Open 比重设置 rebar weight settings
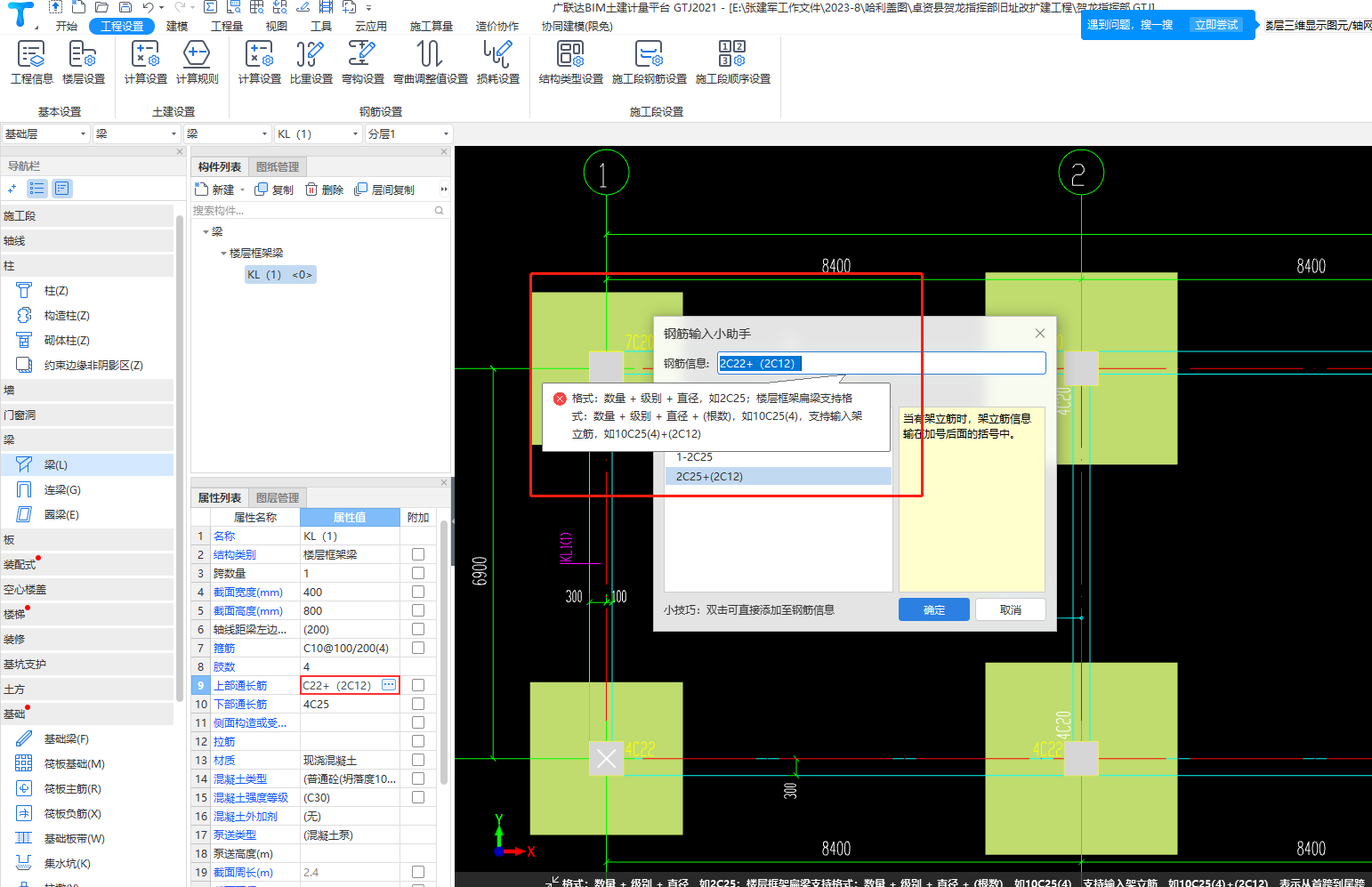The width and height of the screenshot is (1372, 887). tap(311, 62)
